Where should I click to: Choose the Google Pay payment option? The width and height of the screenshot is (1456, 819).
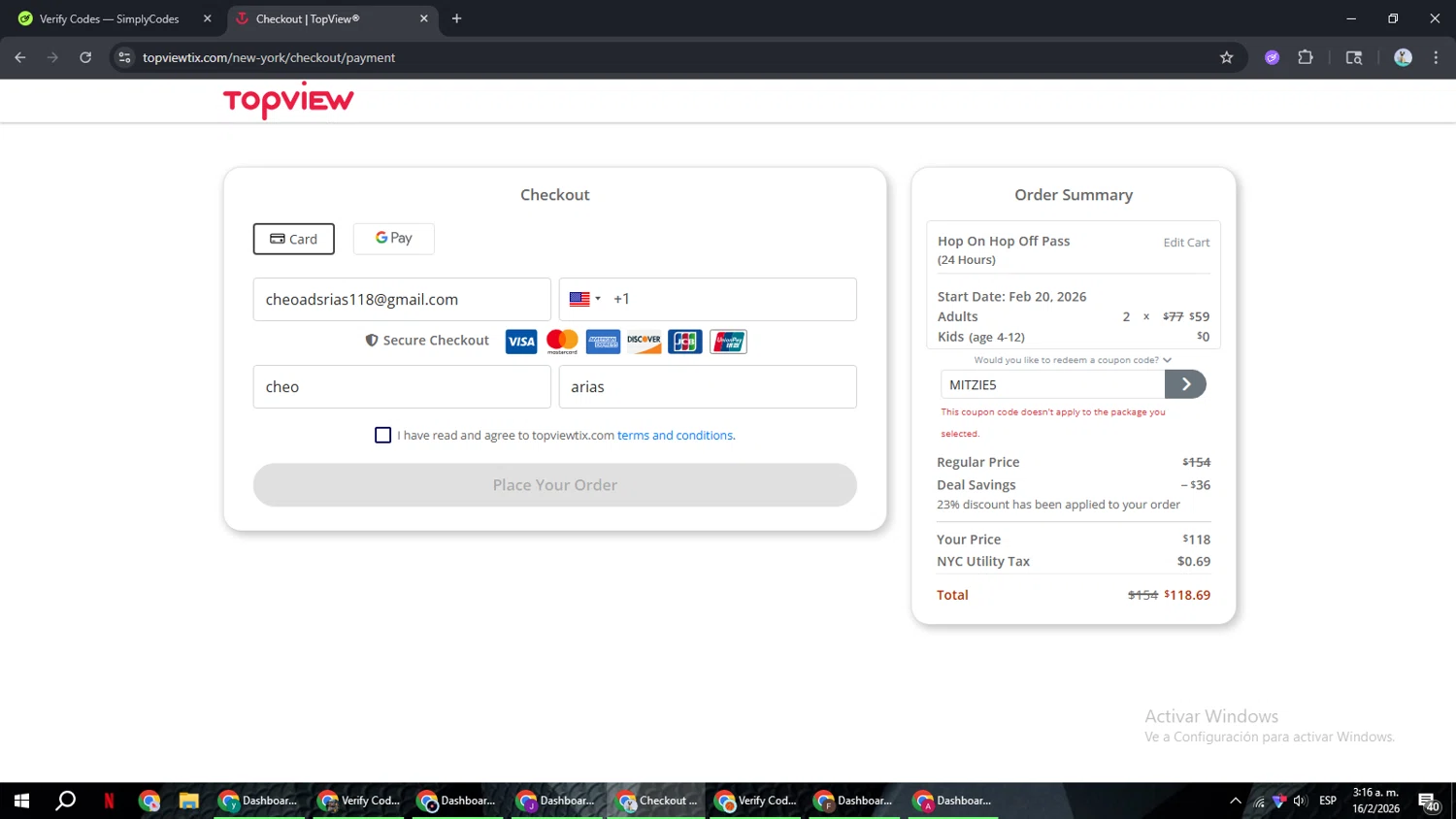pyautogui.click(x=393, y=238)
